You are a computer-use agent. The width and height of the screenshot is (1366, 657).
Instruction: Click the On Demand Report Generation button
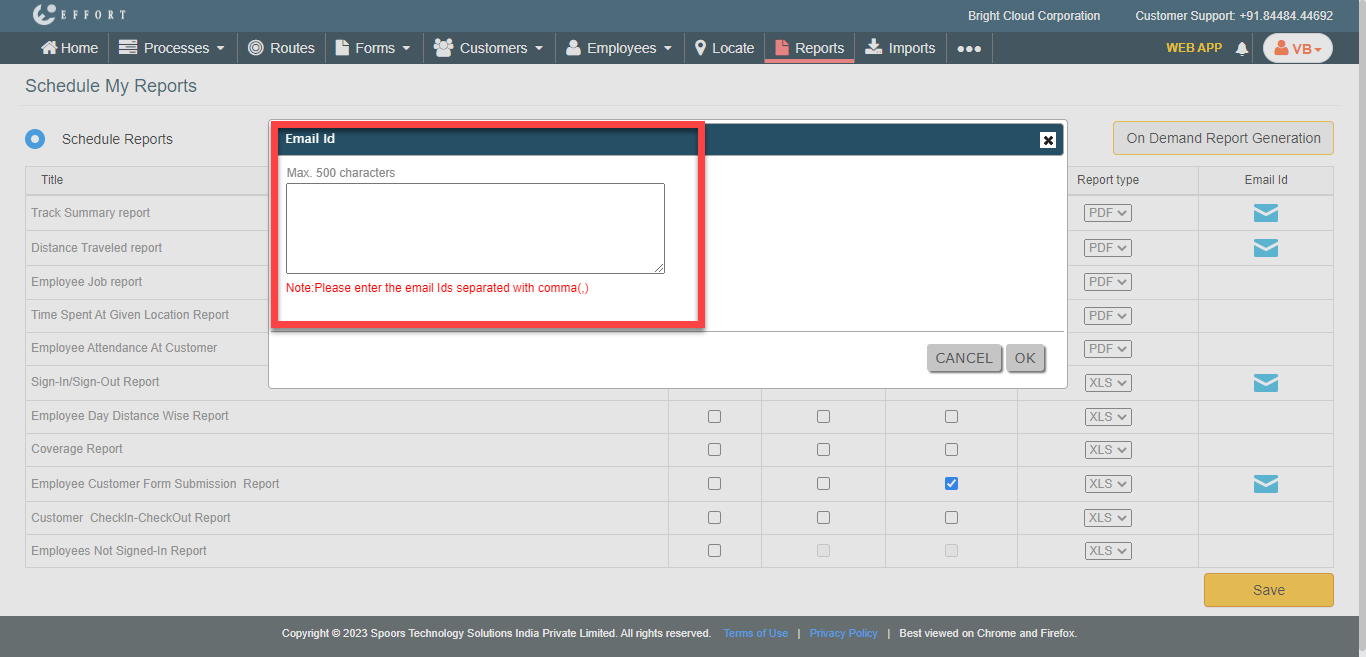(x=1222, y=138)
